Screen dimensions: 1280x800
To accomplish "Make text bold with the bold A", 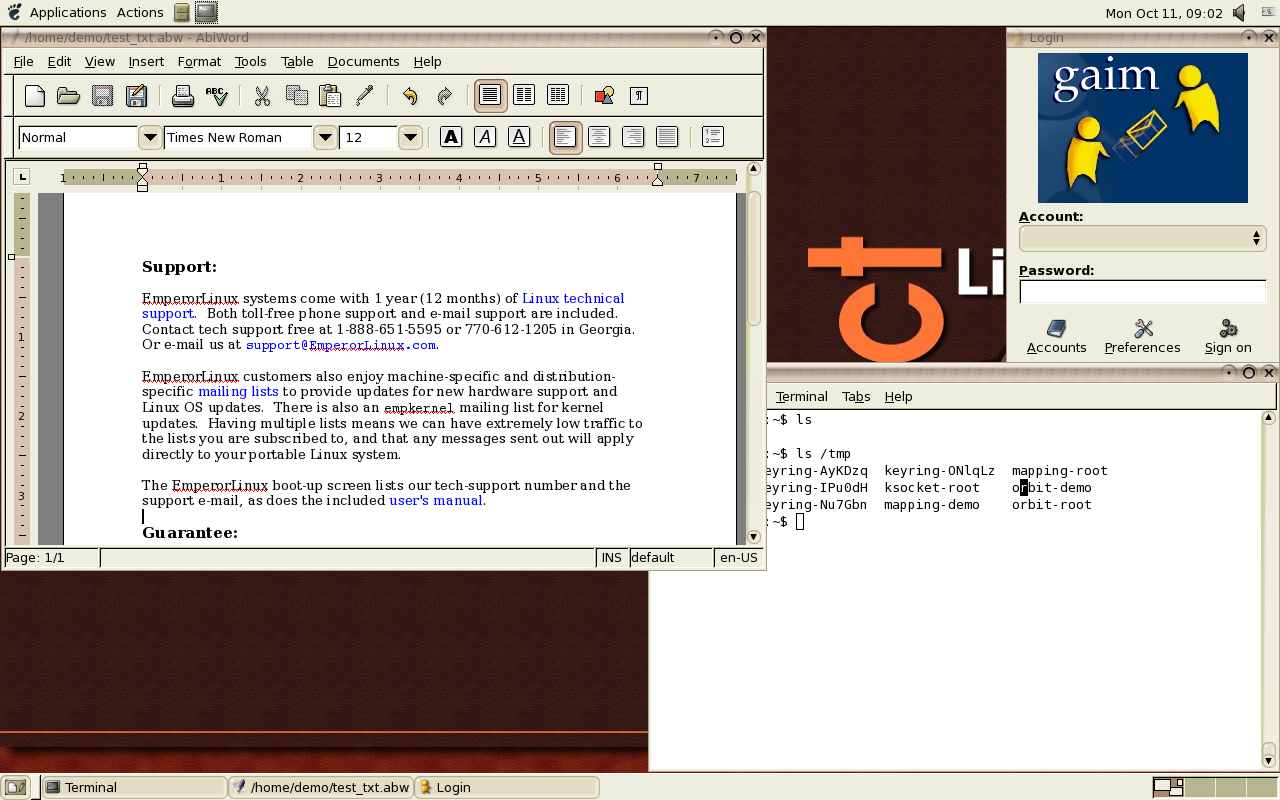I will pos(451,137).
